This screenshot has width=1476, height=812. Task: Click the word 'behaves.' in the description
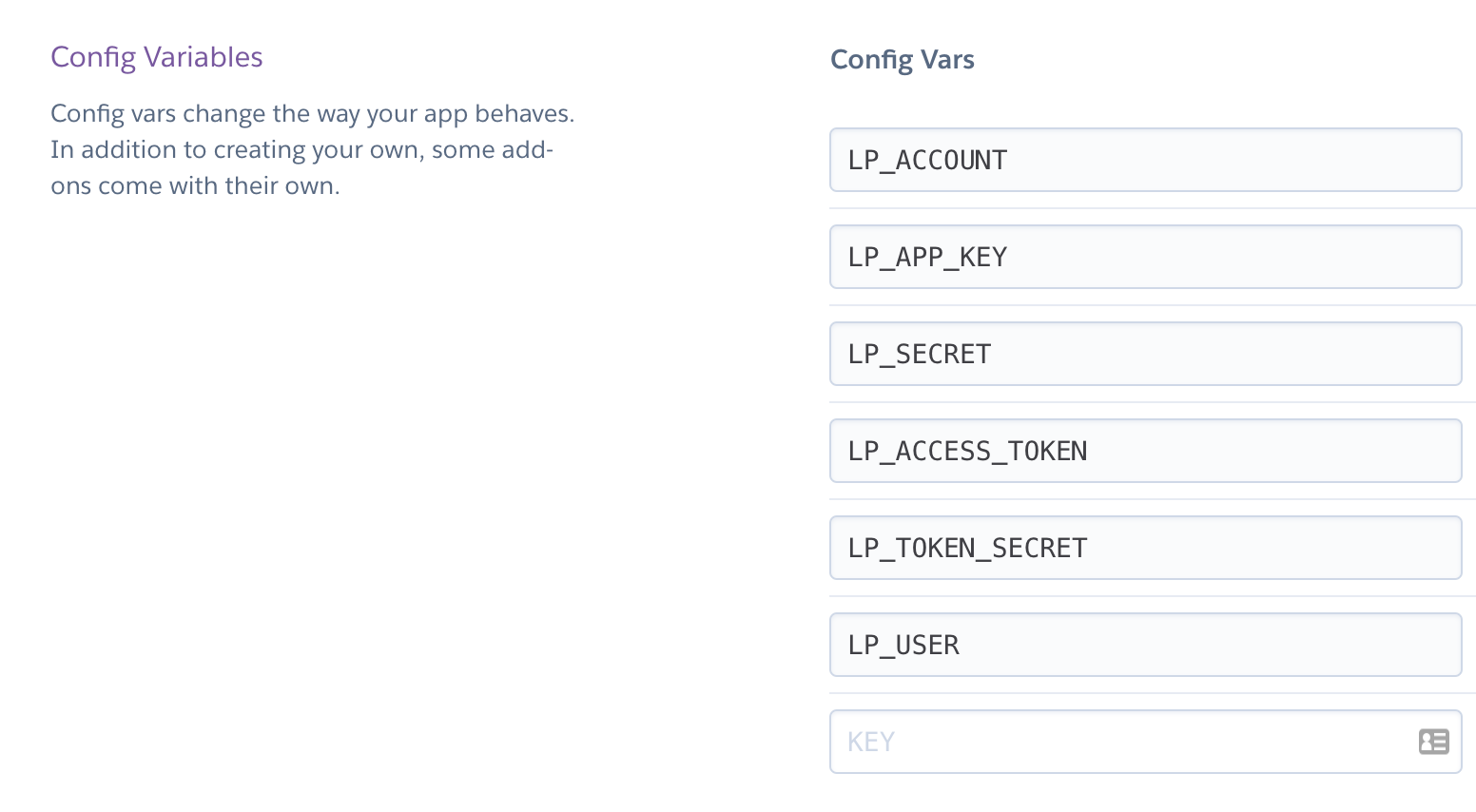tap(525, 114)
